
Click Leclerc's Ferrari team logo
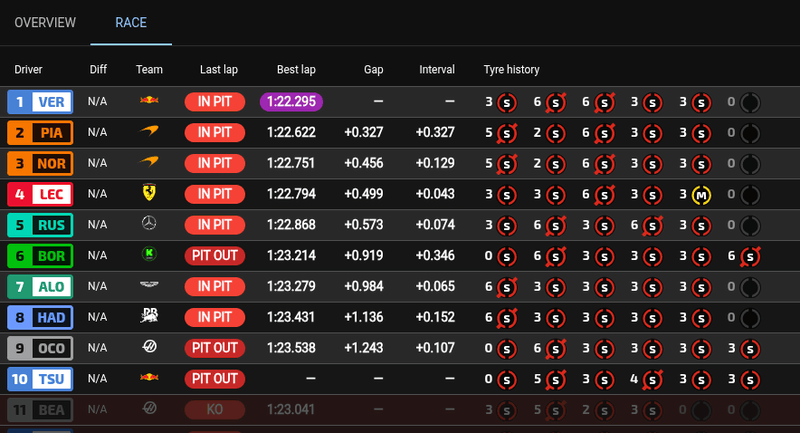[x=149, y=193]
